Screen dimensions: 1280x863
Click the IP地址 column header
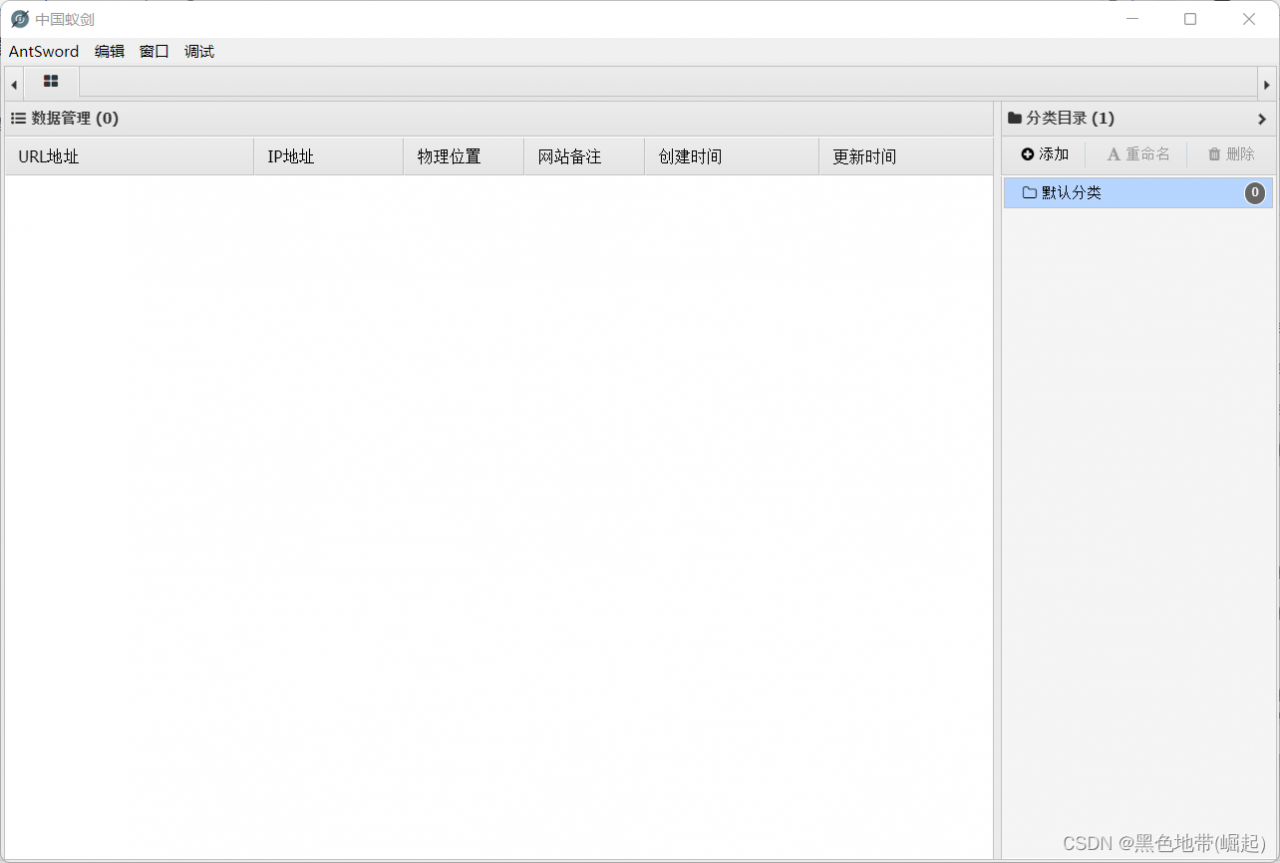point(328,156)
